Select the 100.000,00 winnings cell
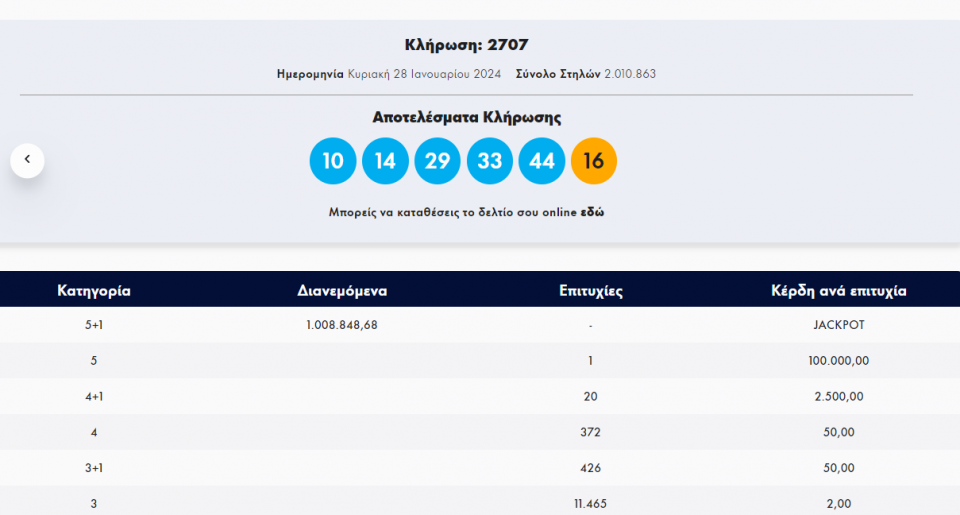Viewport: 960px width, 515px height. click(838, 361)
